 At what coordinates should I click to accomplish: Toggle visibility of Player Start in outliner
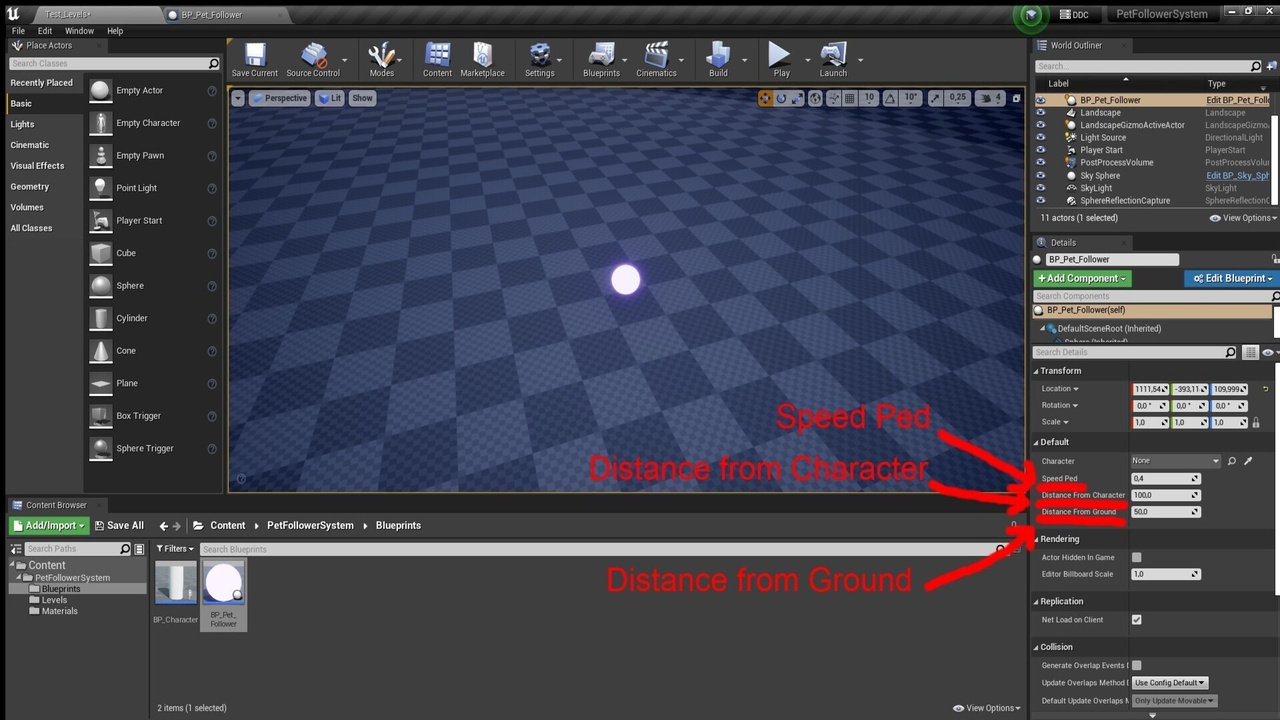click(x=1040, y=150)
